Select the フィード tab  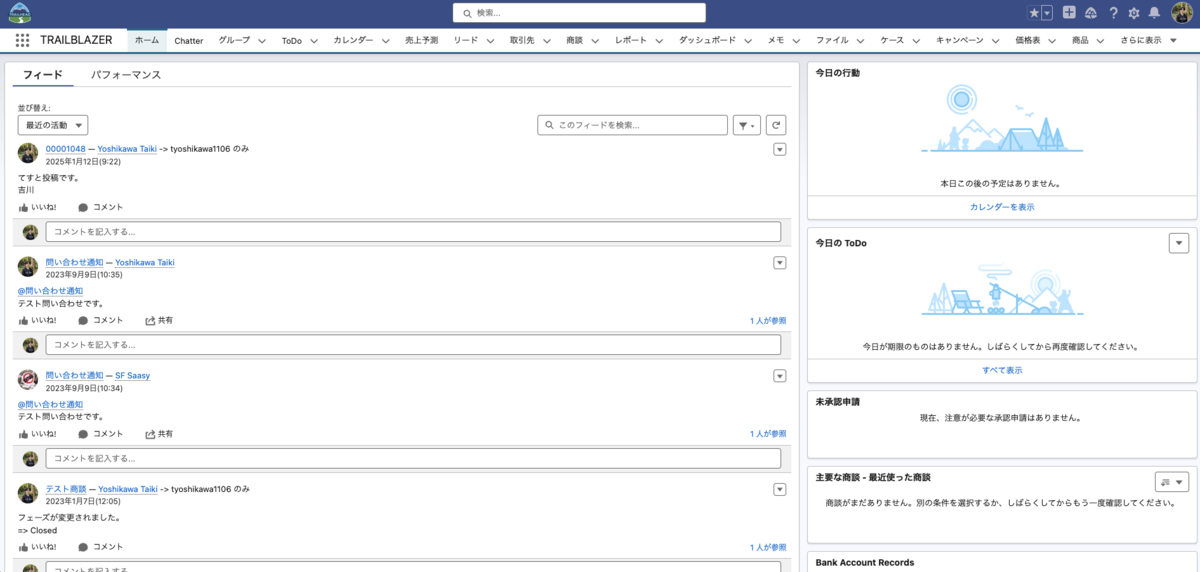(43, 75)
